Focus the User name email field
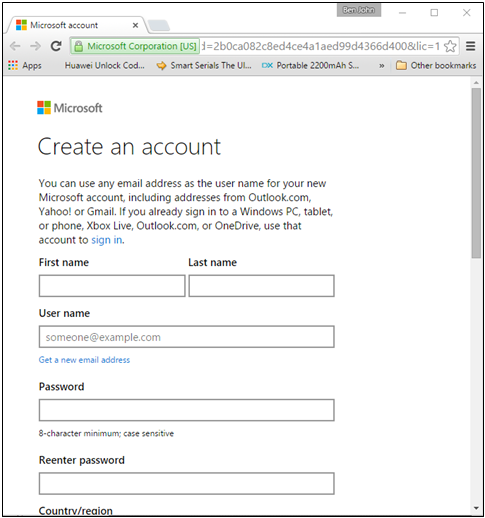The width and height of the screenshot is (485, 518). pyautogui.click(x=187, y=337)
